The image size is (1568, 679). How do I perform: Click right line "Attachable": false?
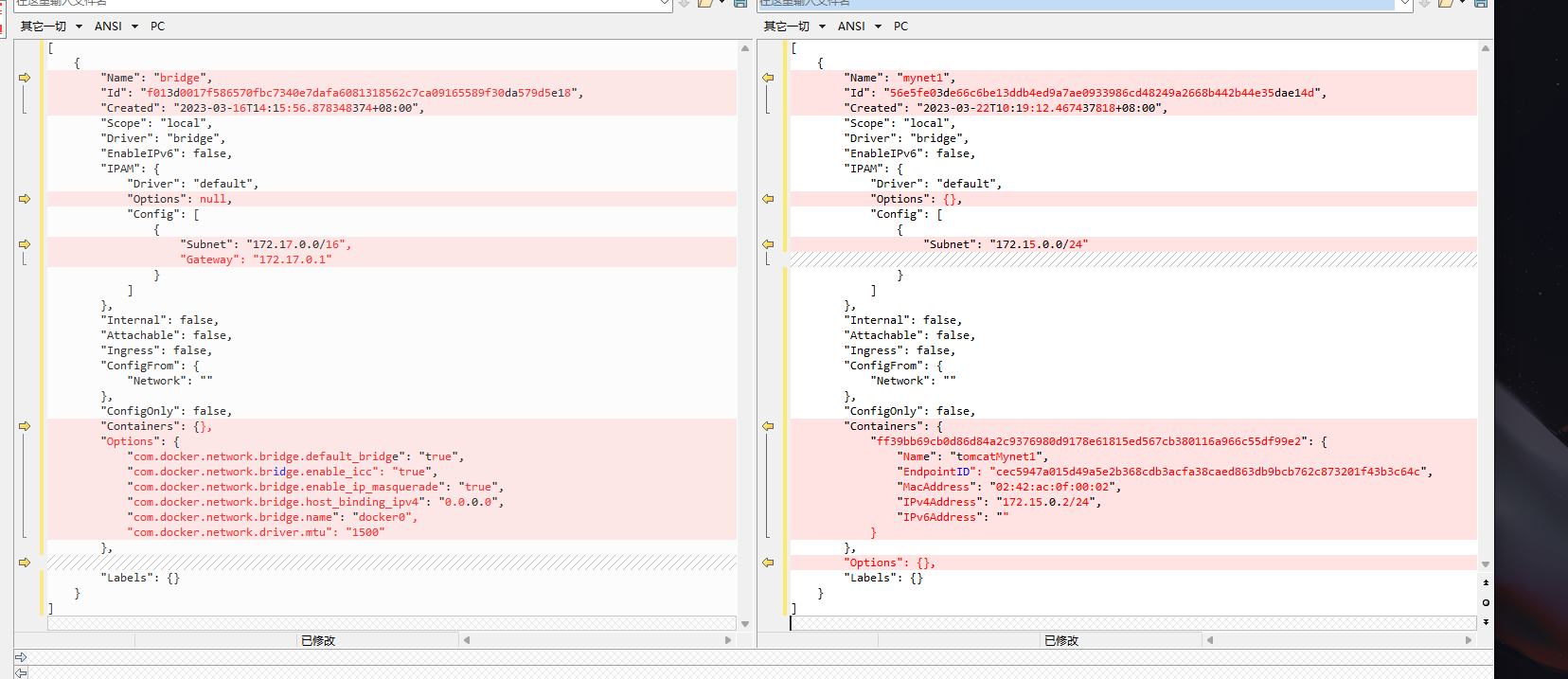(909, 335)
